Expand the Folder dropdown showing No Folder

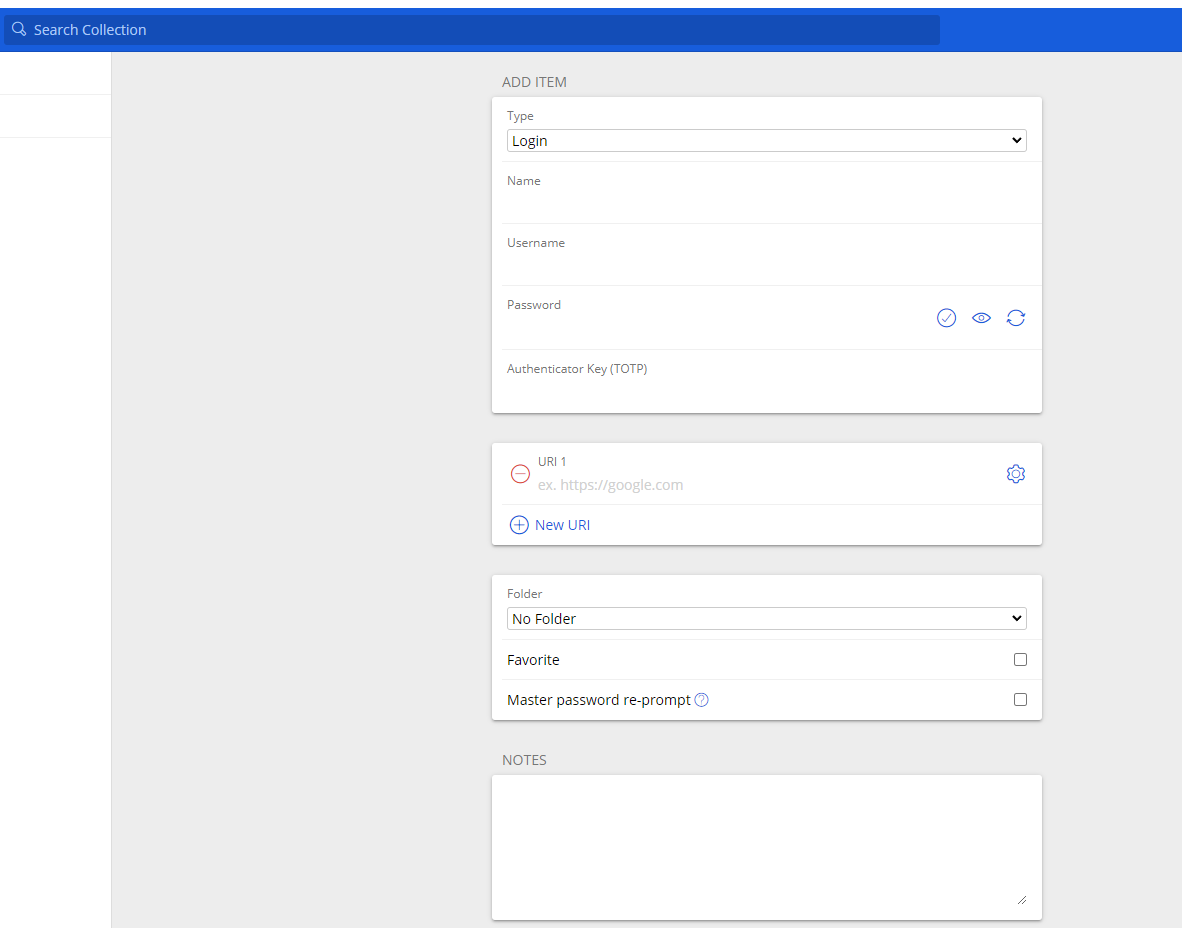click(x=766, y=619)
